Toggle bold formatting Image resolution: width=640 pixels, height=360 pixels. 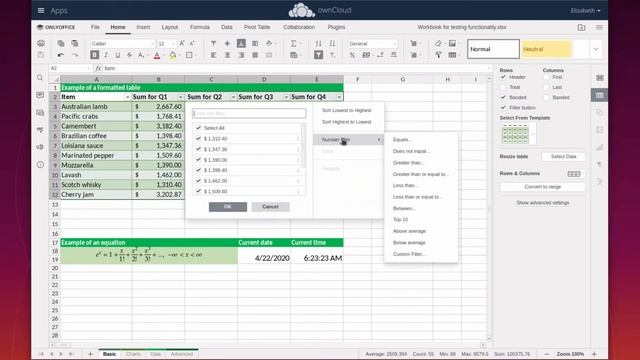point(94,55)
